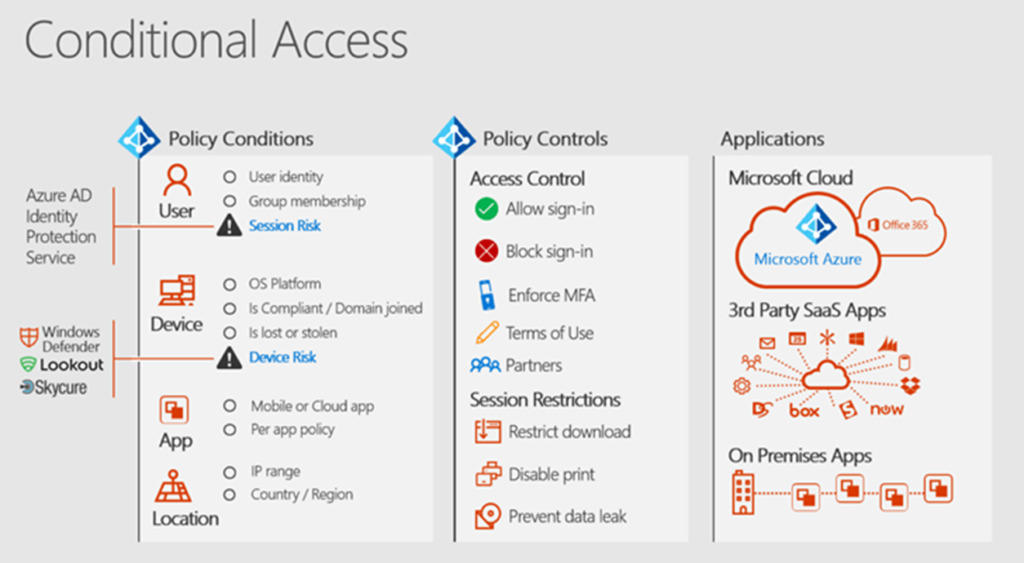Click the Skycure logo icon

[x=27, y=388]
